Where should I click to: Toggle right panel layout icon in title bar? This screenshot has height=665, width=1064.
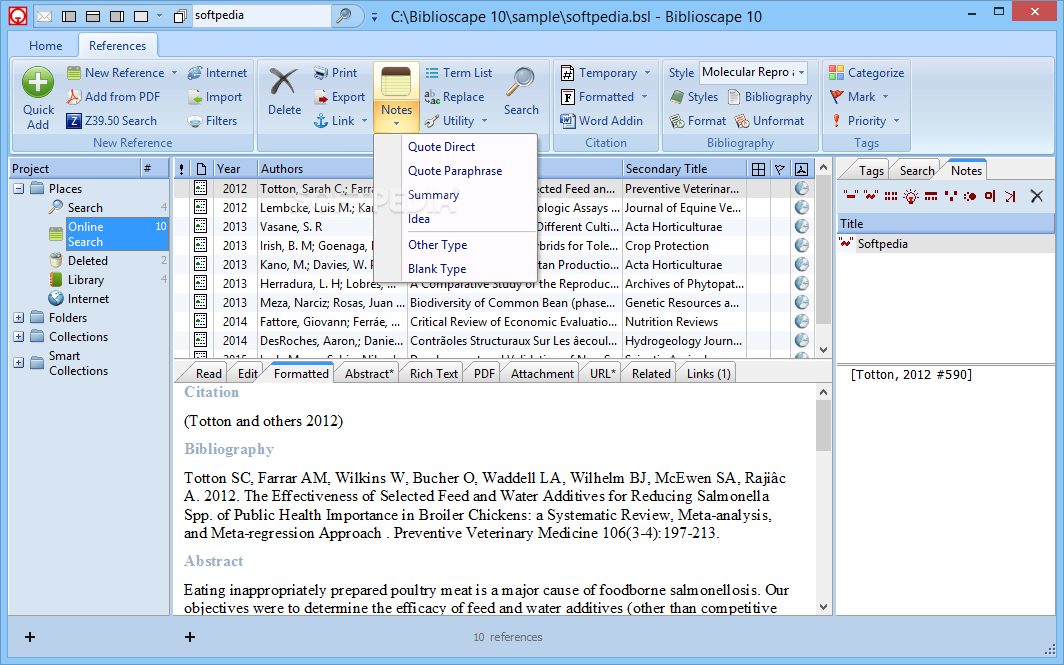click(x=117, y=16)
